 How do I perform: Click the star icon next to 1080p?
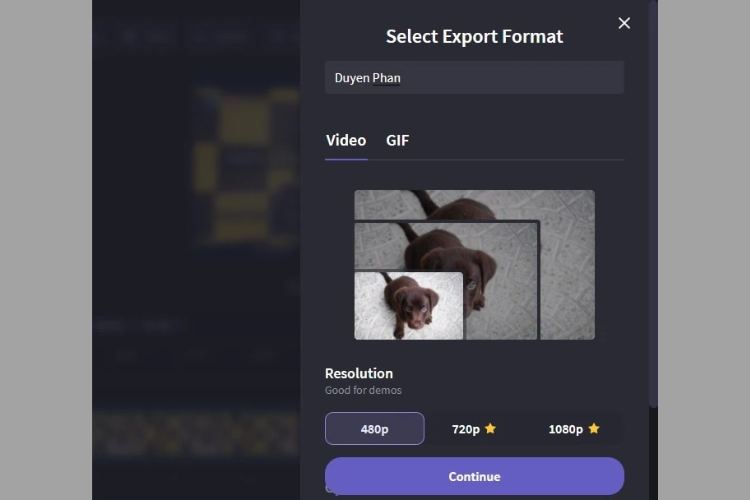594,428
